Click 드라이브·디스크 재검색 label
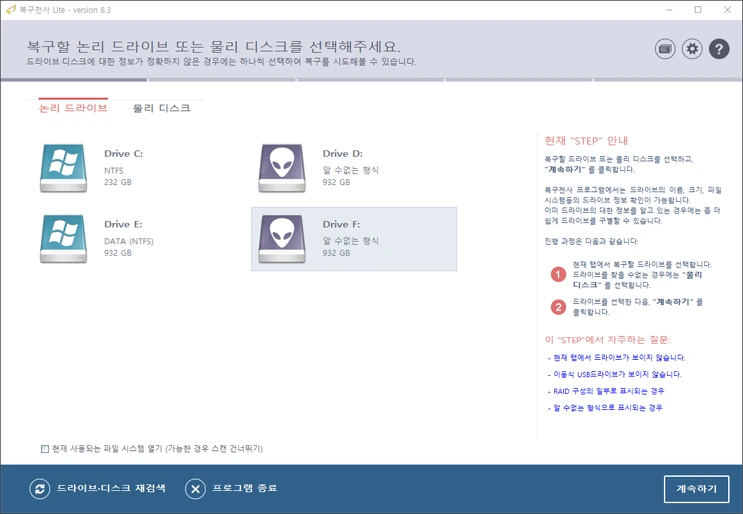 [111, 488]
